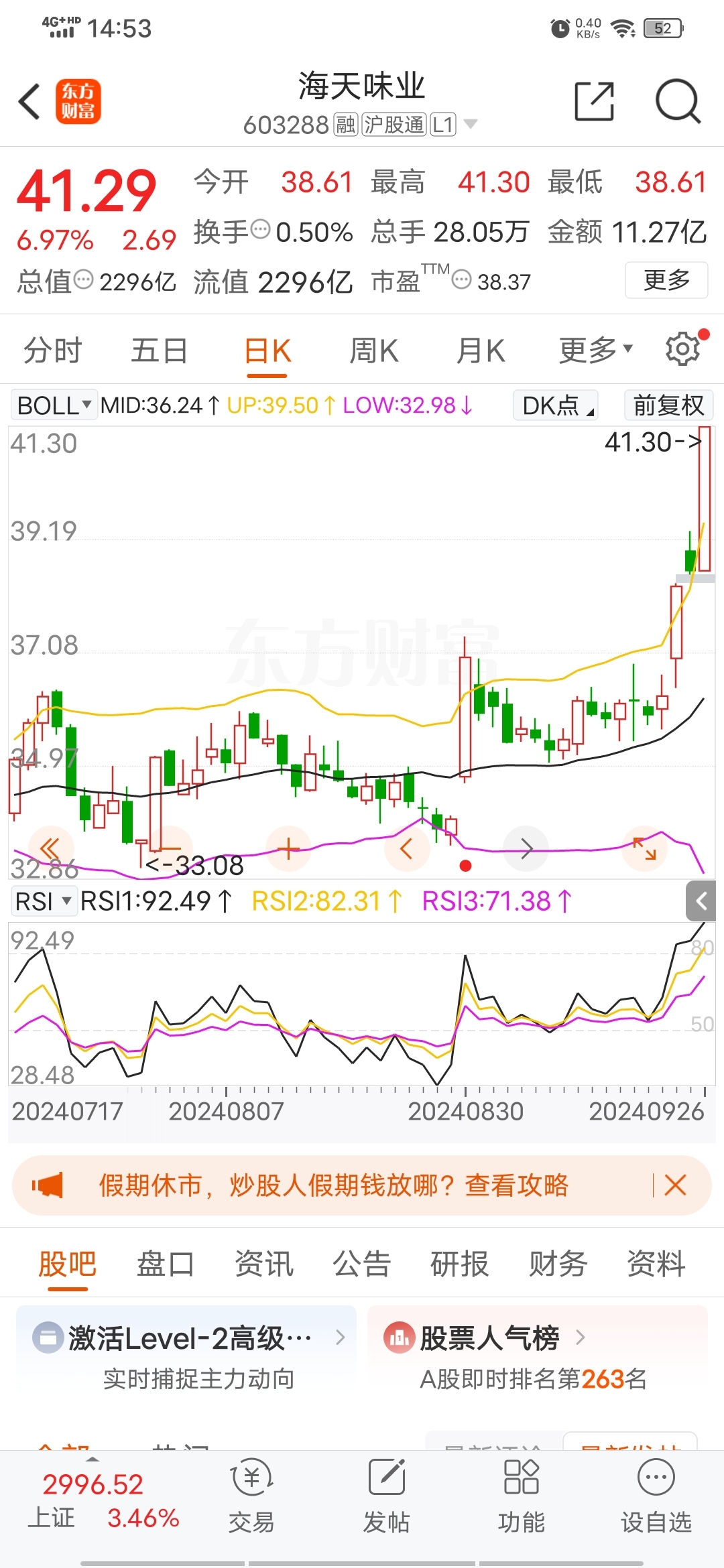Select the 股吧 tab
Screen dimensions: 724x1568
click(x=67, y=1264)
